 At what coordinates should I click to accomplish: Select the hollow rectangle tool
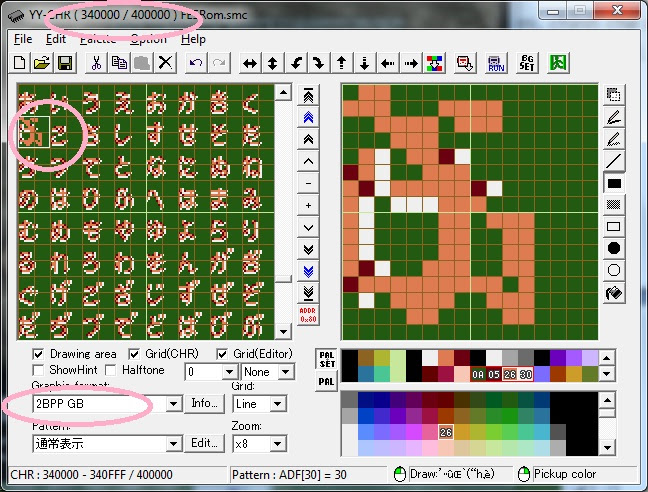pos(614,227)
